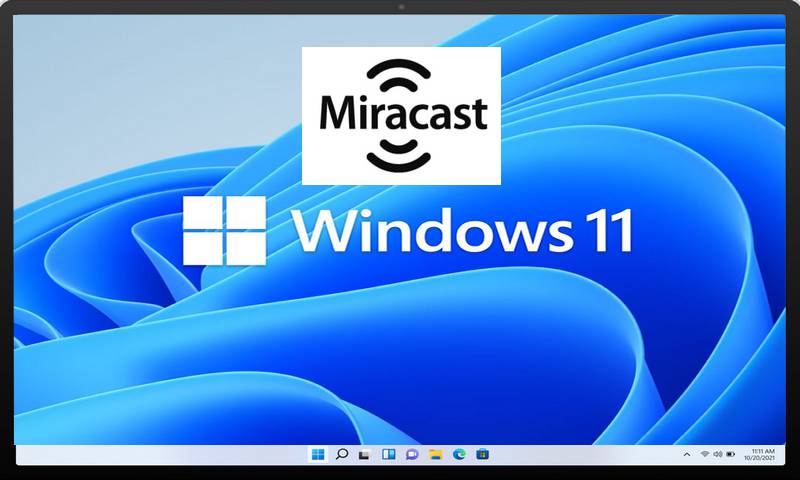The image size is (800, 480).
Task: Launch Teams Chat from taskbar
Action: coord(412,454)
